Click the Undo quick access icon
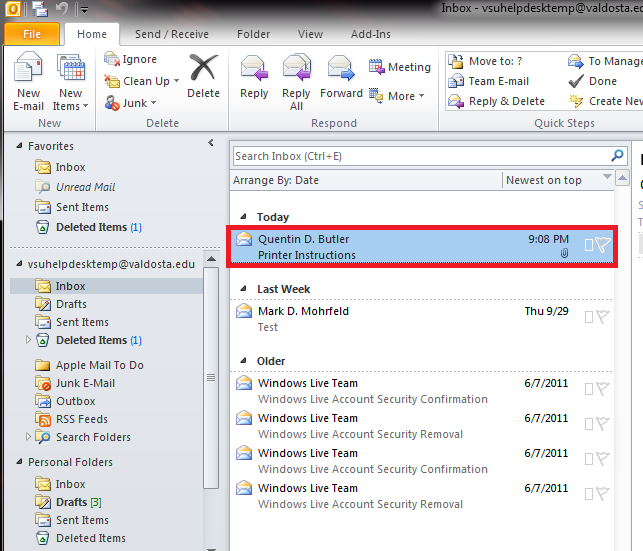The width and height of the screenshot is (643, 551). 62,8
